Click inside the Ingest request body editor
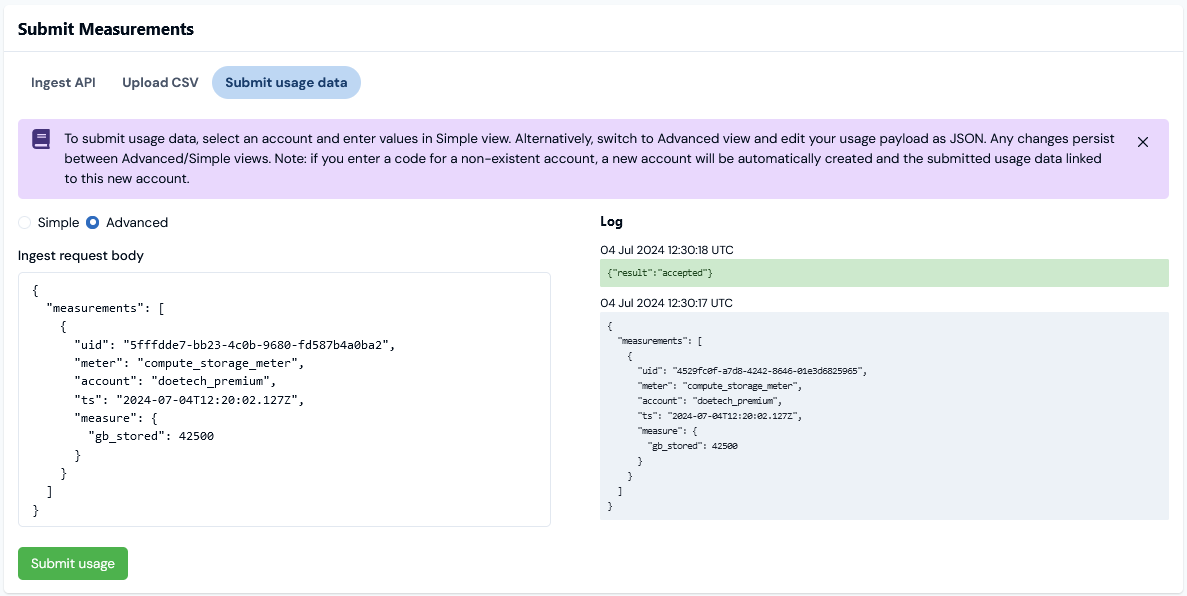This screenshot has width=1187, height=596. (x=284, y=400)
